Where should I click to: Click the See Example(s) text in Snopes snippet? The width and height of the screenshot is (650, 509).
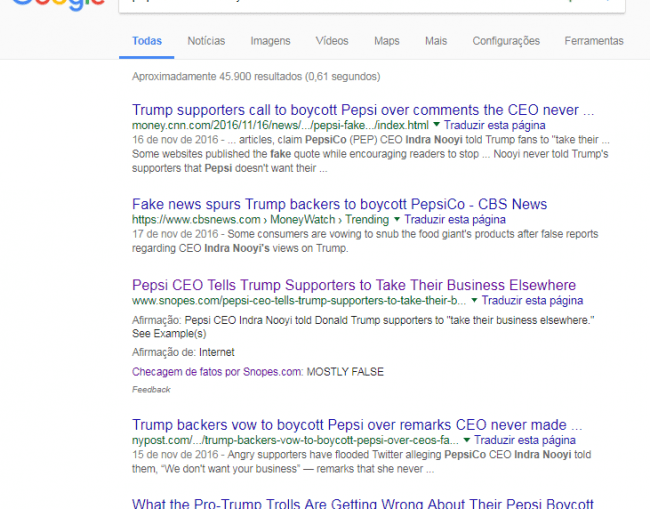(x=169, y=334)
